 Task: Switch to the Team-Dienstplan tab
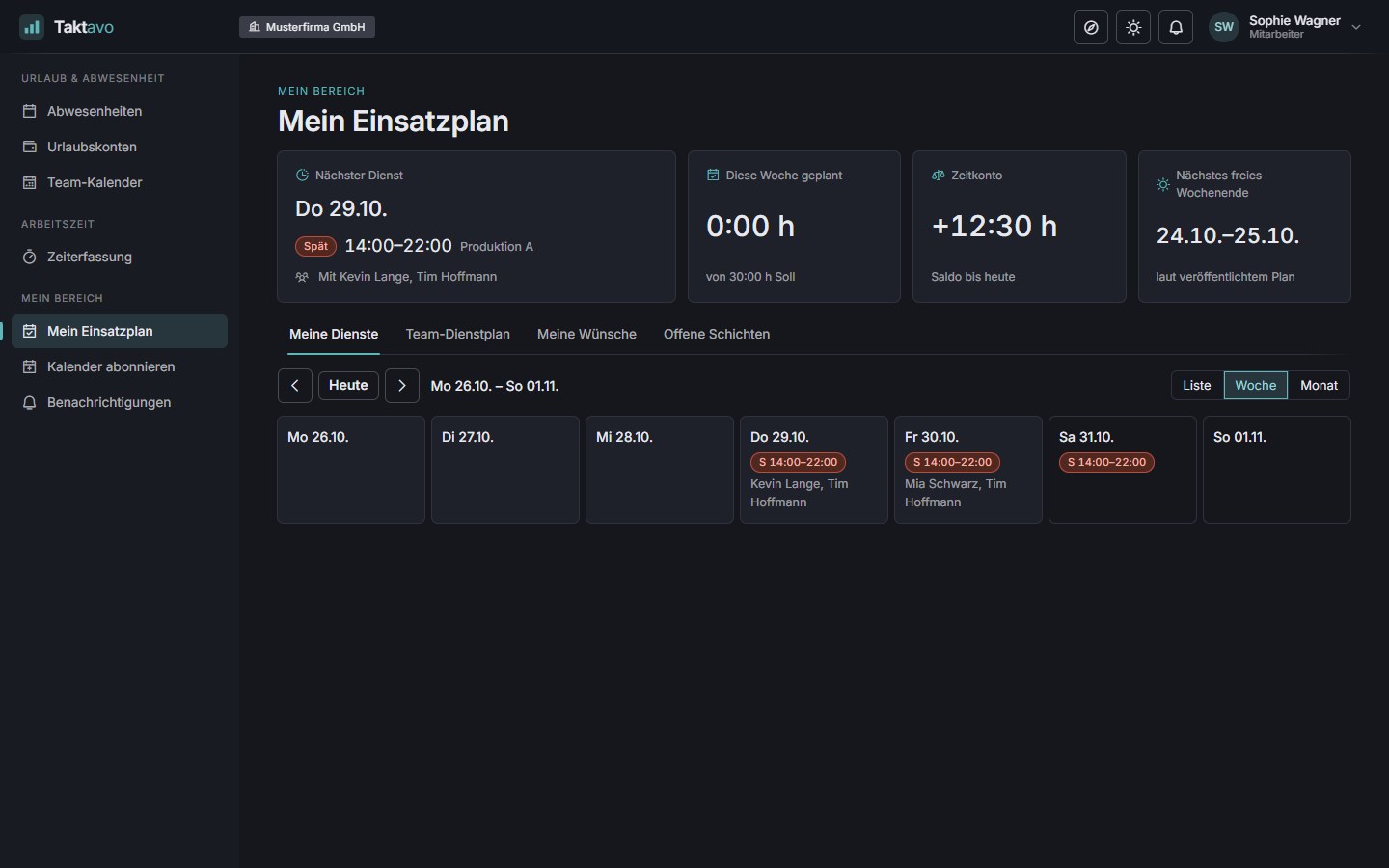(x=458, y=335)
